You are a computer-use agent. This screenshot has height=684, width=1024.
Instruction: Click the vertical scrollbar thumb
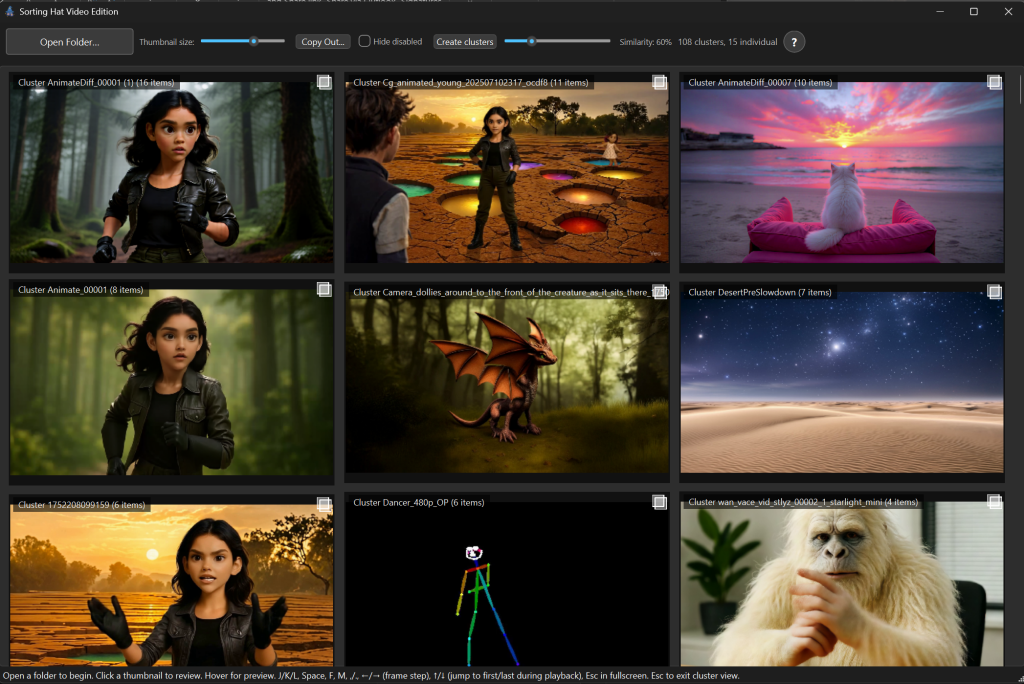click(x=1019, y=88)
